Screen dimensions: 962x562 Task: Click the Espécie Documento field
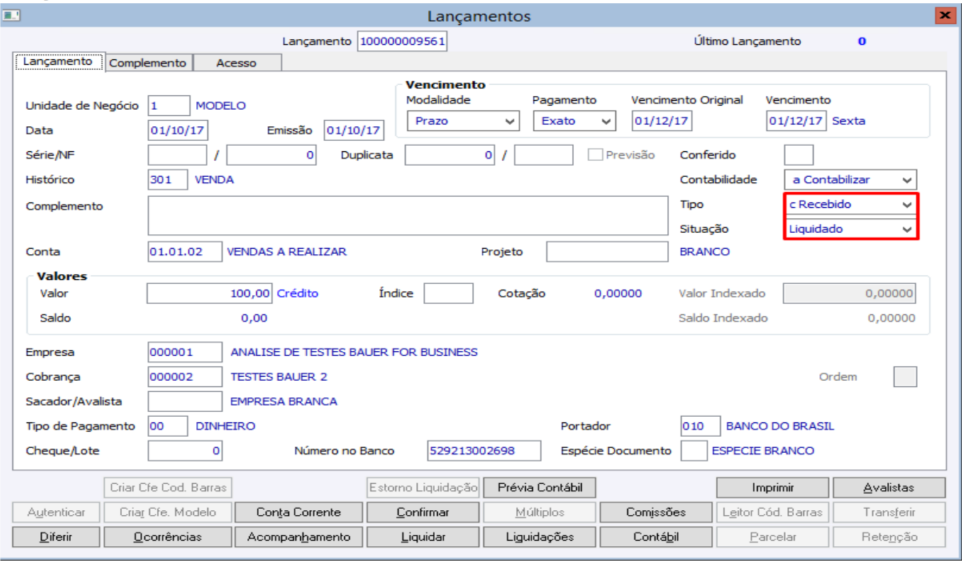pyautogui.click(x=694, y=450)
